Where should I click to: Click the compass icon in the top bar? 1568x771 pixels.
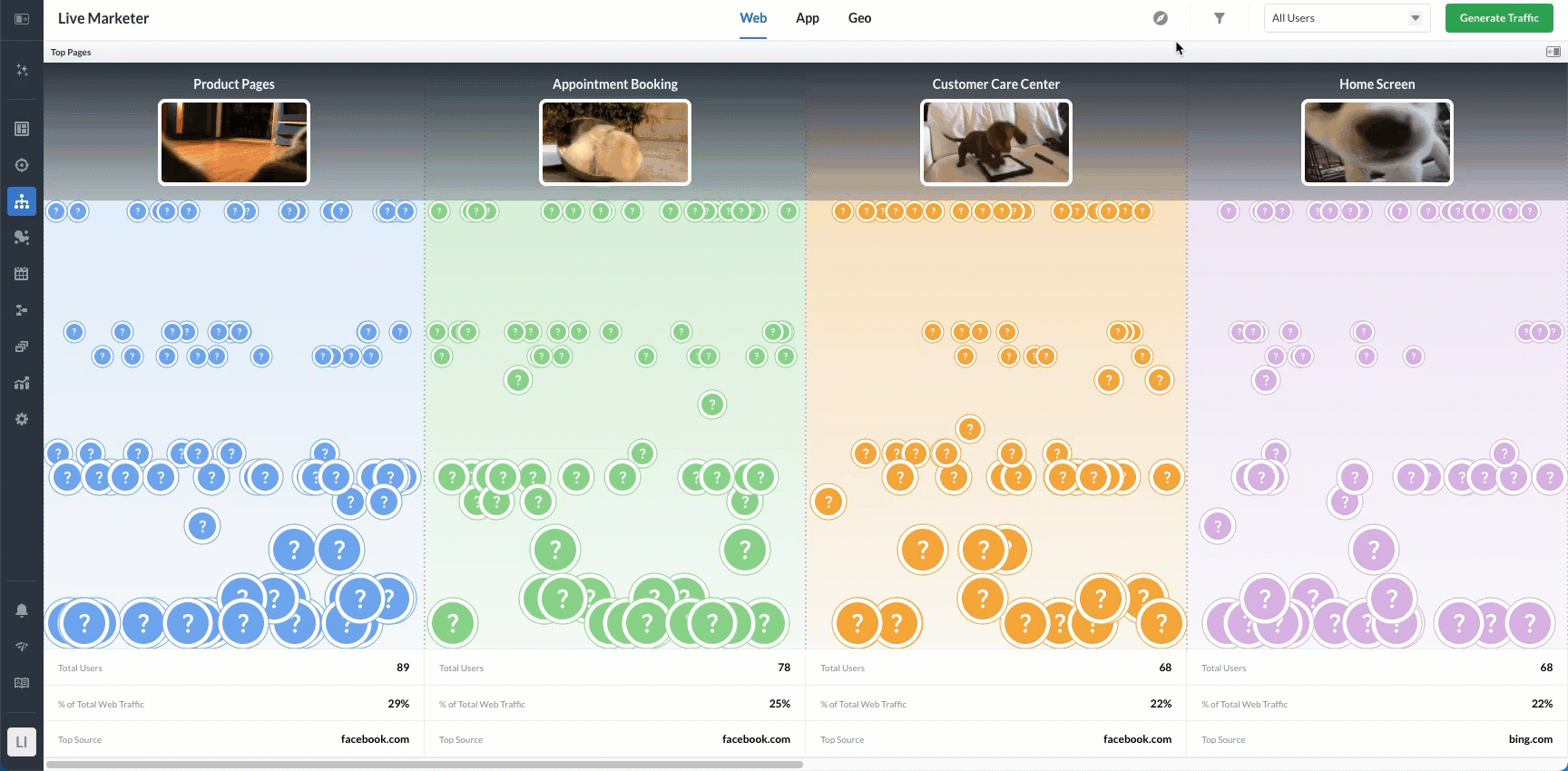1161,18
